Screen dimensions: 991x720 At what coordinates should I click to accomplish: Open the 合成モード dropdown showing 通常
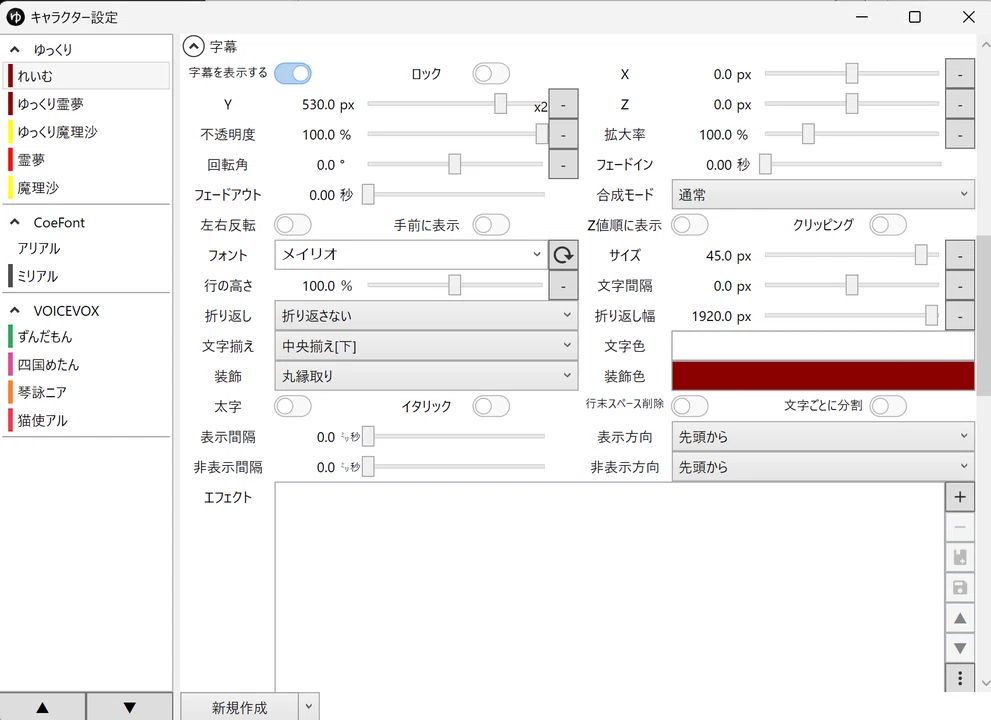pos(823,194)
